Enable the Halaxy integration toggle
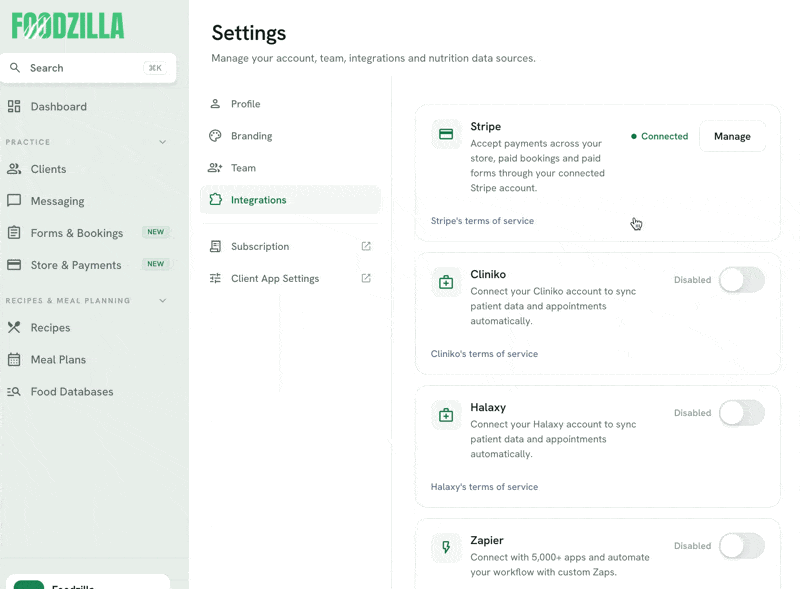 click(742, 413)
